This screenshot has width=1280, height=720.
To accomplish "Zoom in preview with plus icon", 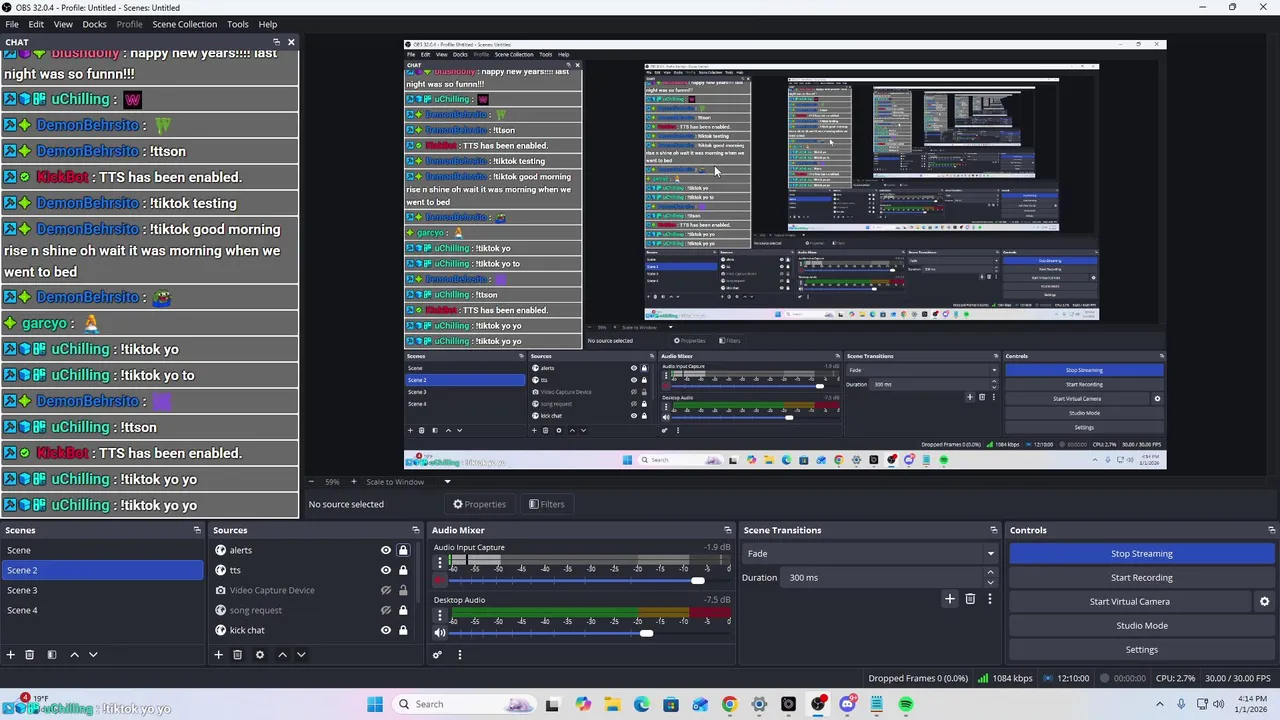I will click(x=353, y=482).
